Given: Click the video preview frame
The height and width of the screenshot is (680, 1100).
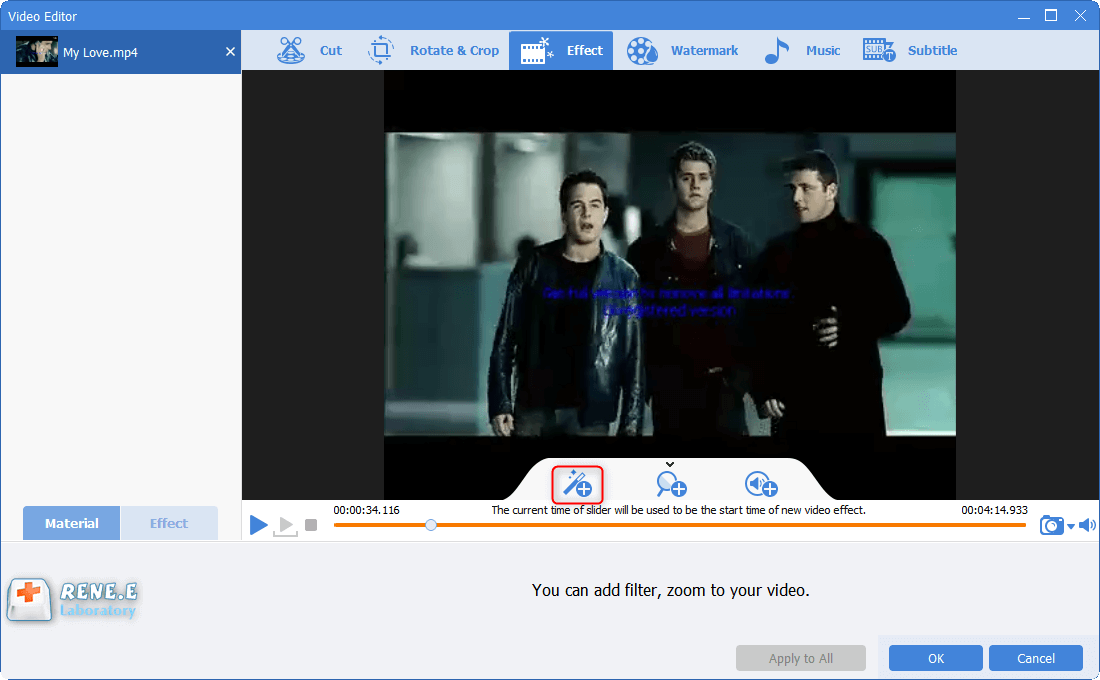Looking at the screenshot, I should point(670,284).
